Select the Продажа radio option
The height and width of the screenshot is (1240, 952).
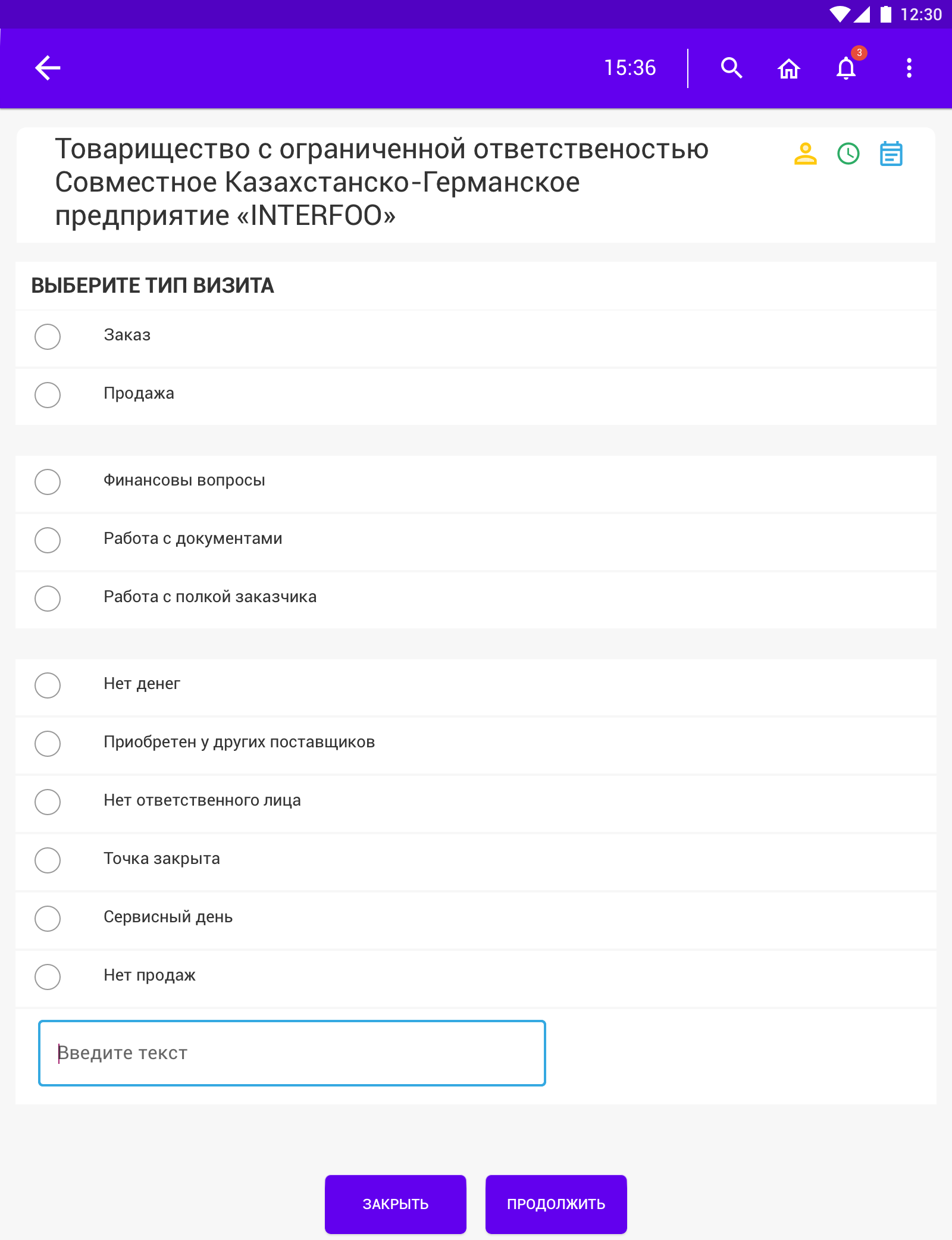[48, 395]
